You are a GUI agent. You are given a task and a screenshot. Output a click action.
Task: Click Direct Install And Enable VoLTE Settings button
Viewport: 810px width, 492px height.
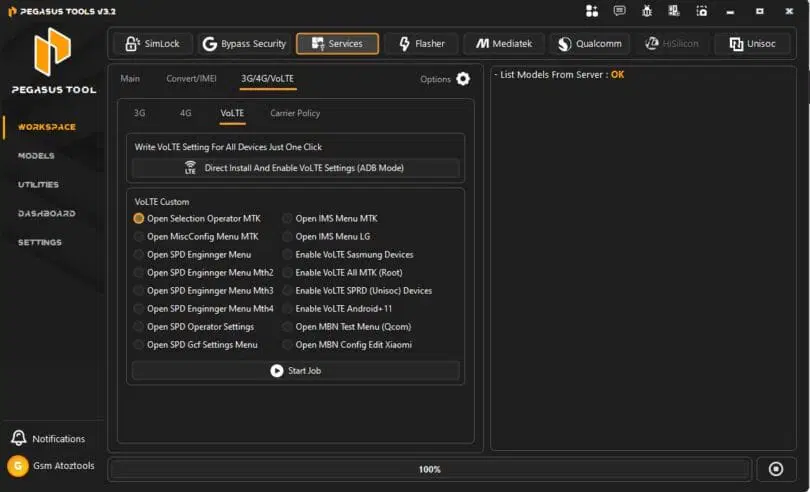tap(295, 168)
